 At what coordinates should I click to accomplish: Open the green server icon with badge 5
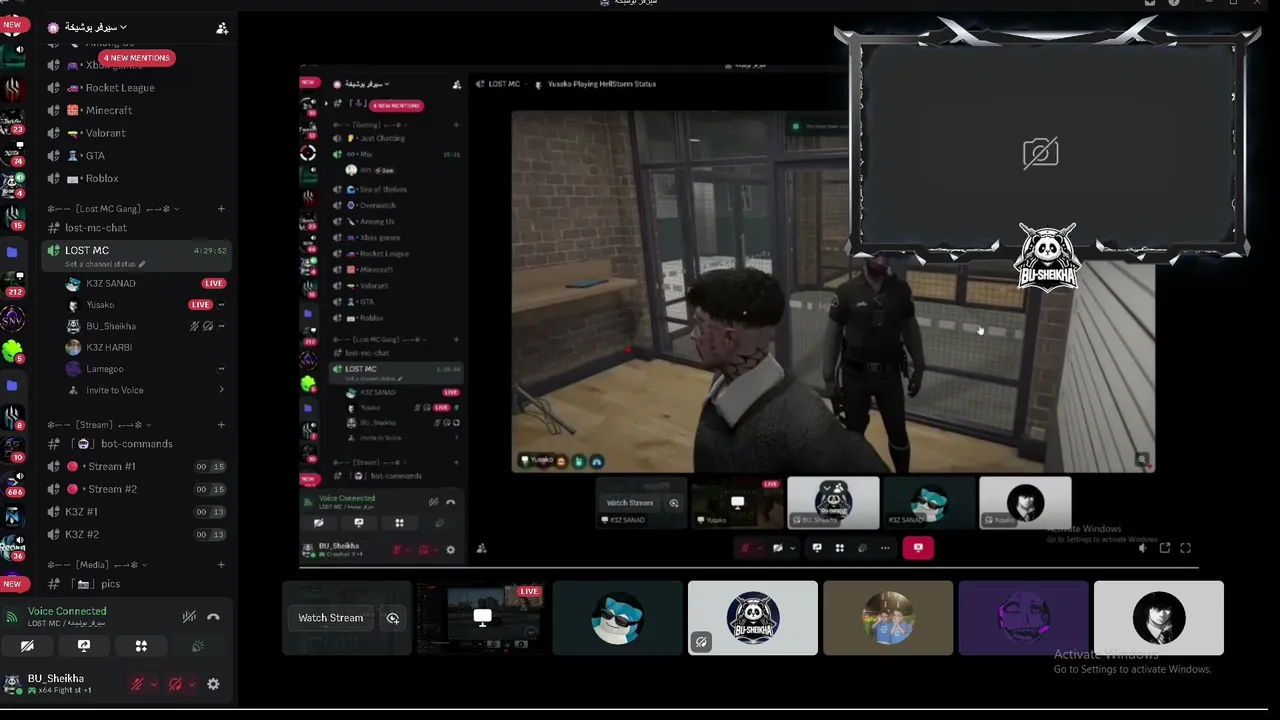(x=13, y=351)
